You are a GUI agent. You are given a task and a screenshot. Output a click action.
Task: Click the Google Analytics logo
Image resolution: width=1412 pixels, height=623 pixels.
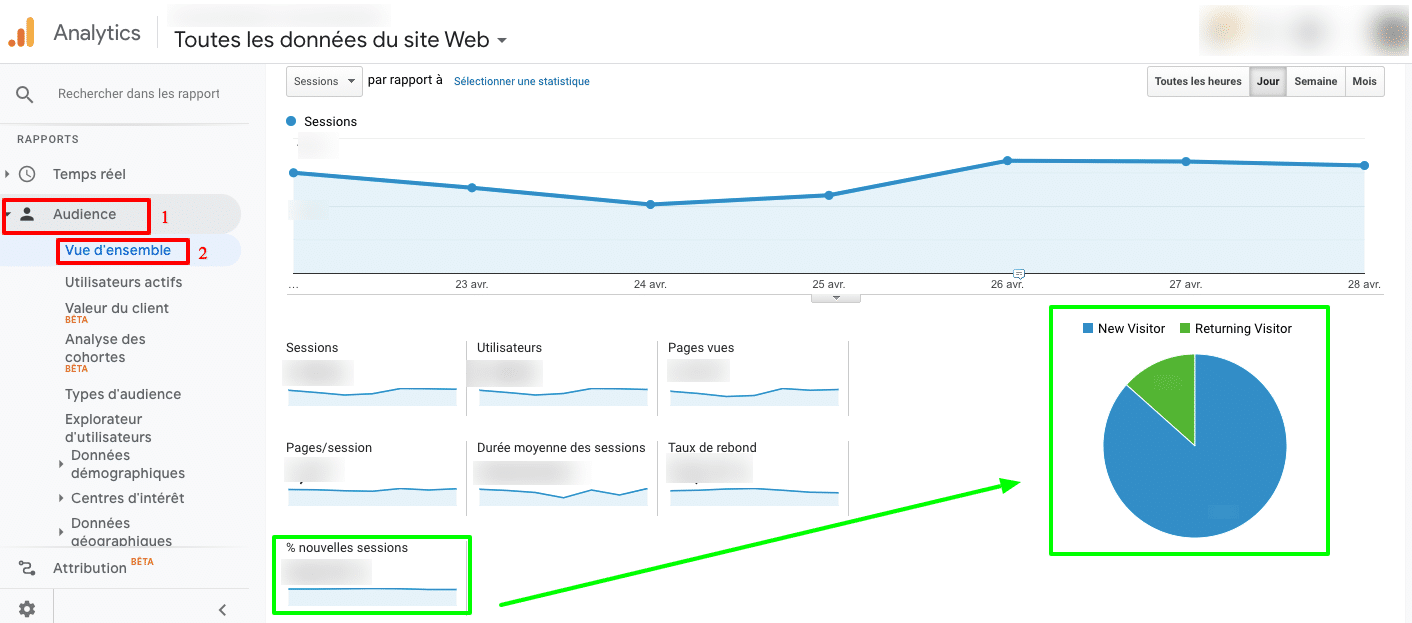(22, 33)
